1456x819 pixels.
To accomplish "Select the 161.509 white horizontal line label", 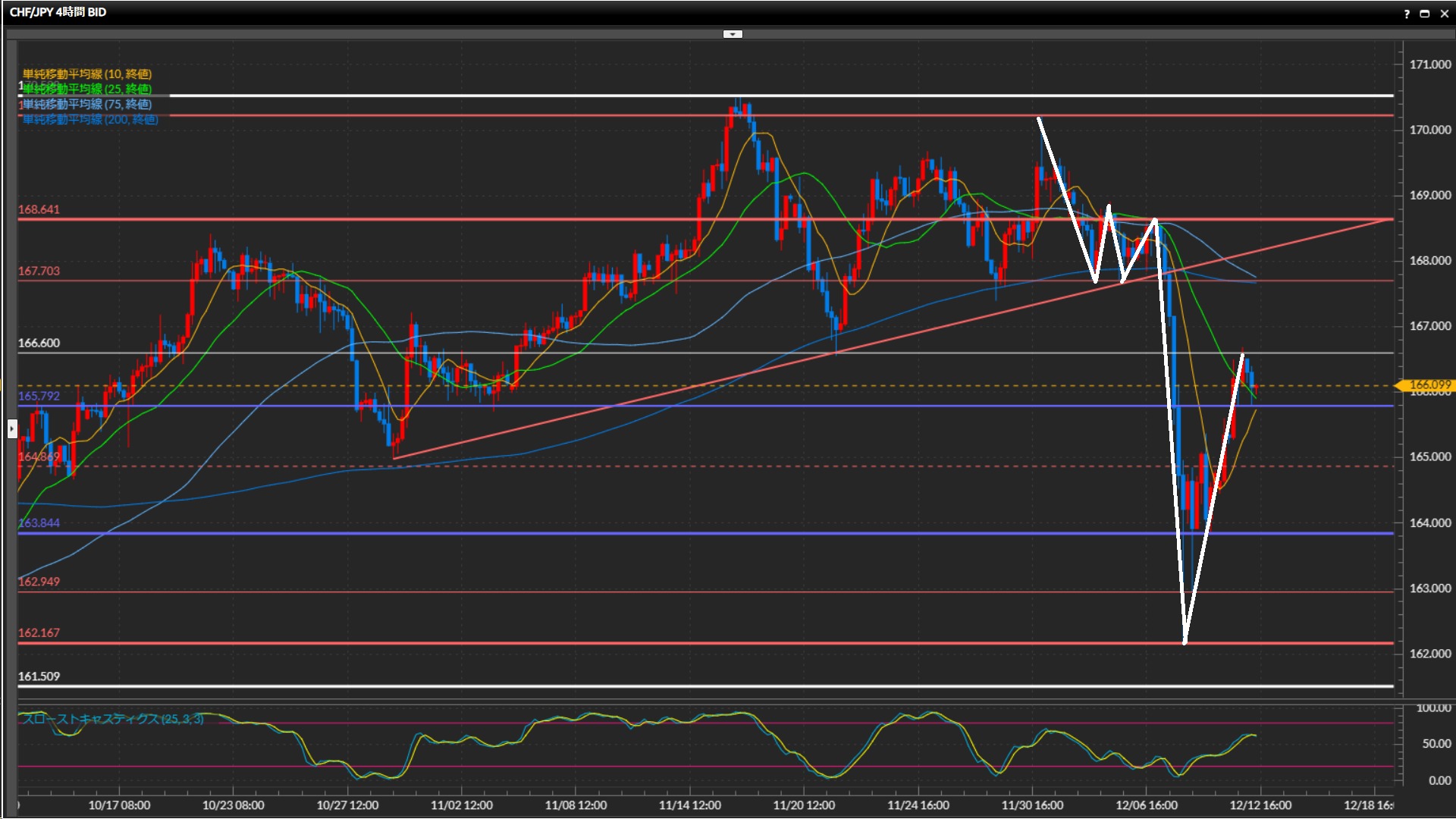I will click(x=39, y=676).
